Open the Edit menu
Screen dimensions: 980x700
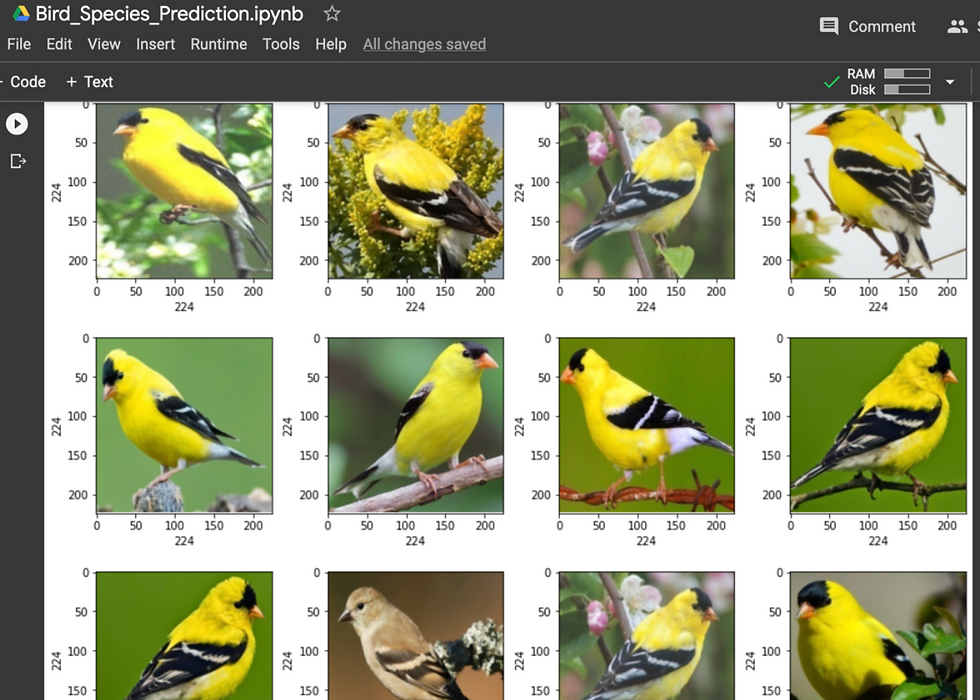coord(59,44)
